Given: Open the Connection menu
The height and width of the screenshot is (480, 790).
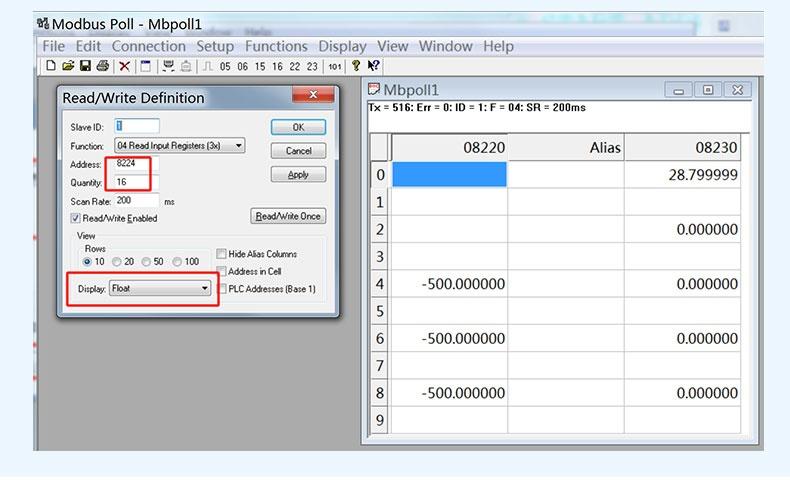Looking at the screenshot, I should pos(149,46).
